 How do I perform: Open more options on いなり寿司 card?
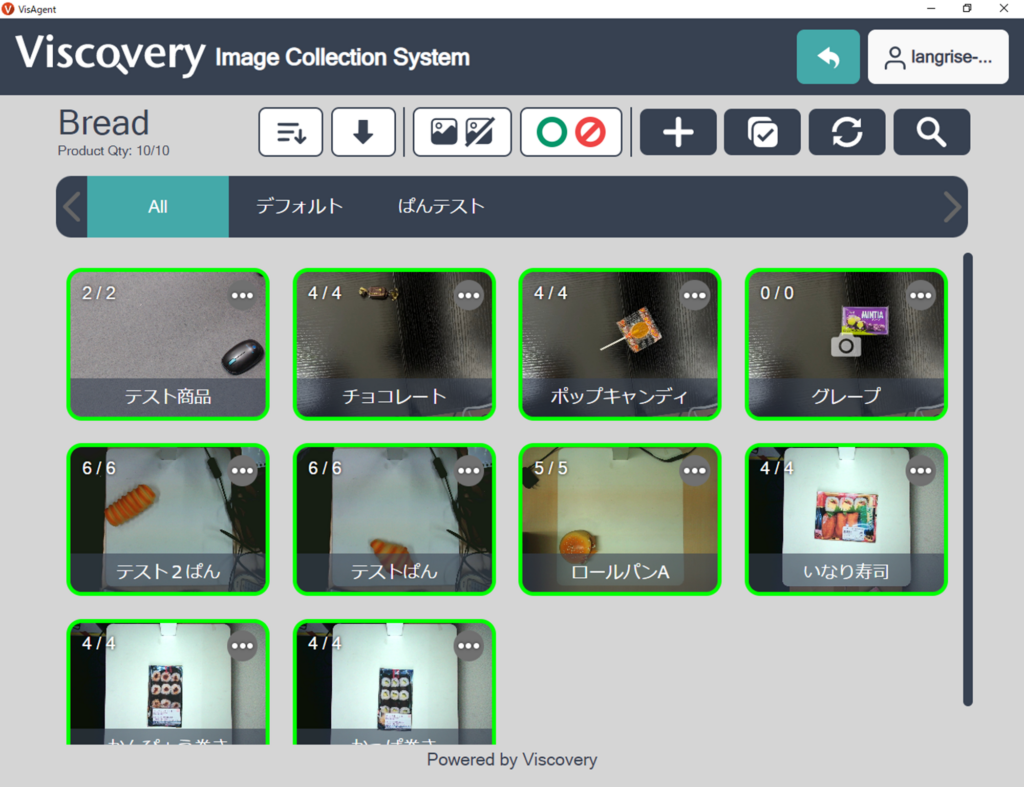(921, 470)
